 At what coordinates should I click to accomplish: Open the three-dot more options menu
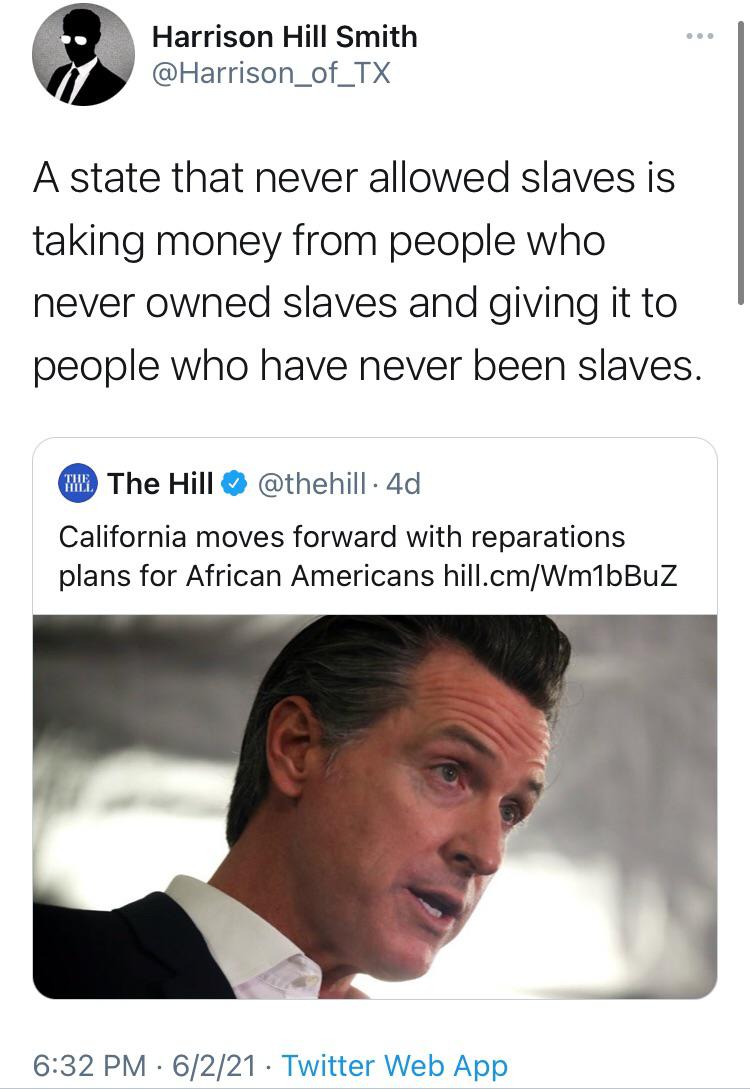point(699,36)
